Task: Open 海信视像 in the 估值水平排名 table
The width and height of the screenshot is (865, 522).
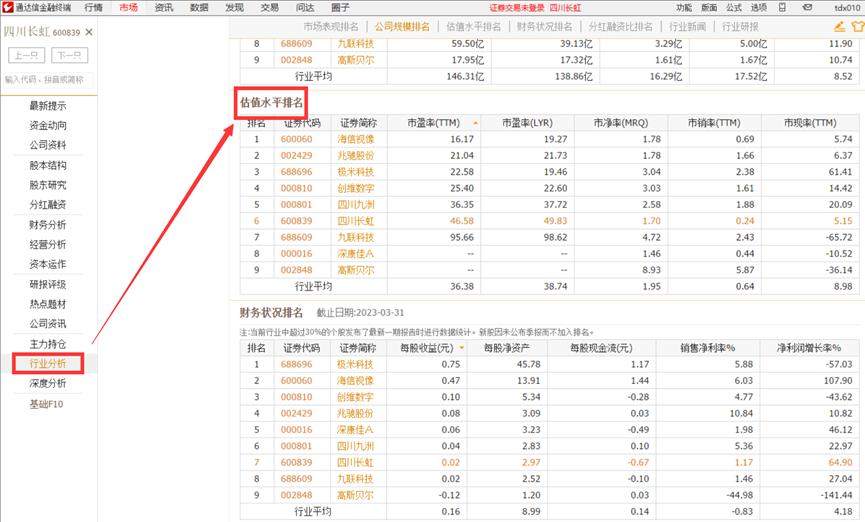Action: pos(356,139)
